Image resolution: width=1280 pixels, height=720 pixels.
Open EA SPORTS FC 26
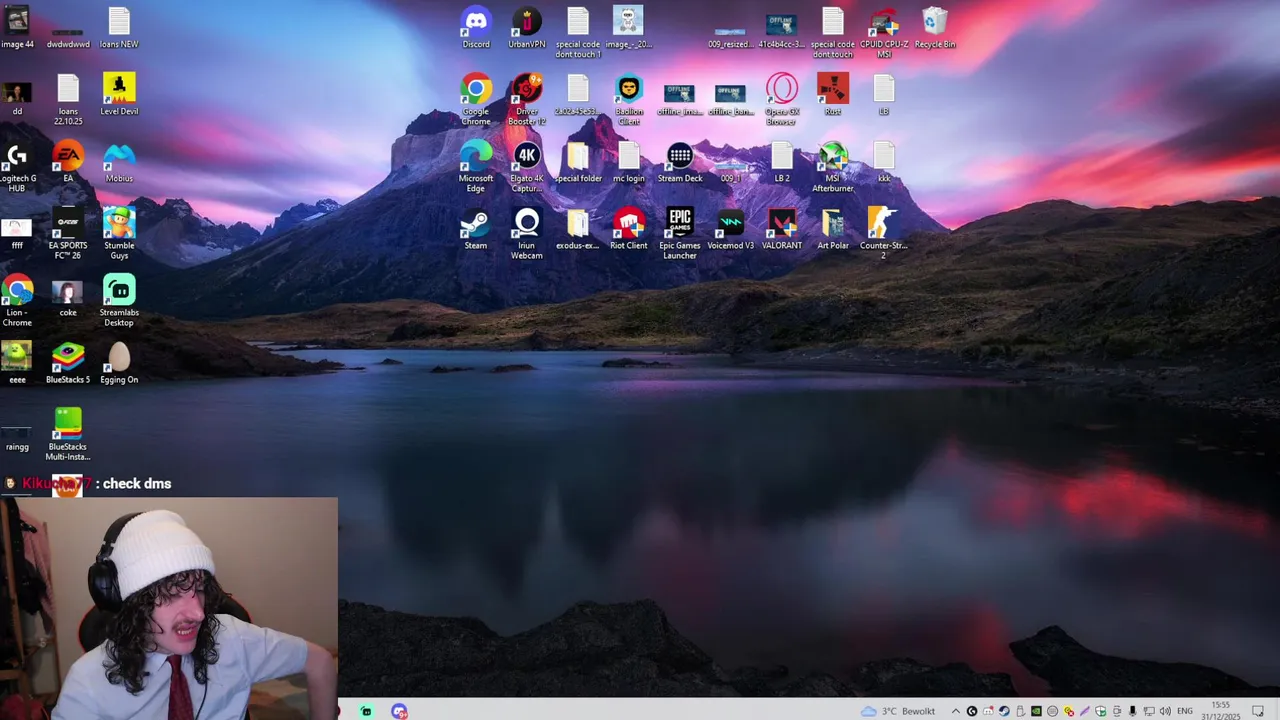68,233
